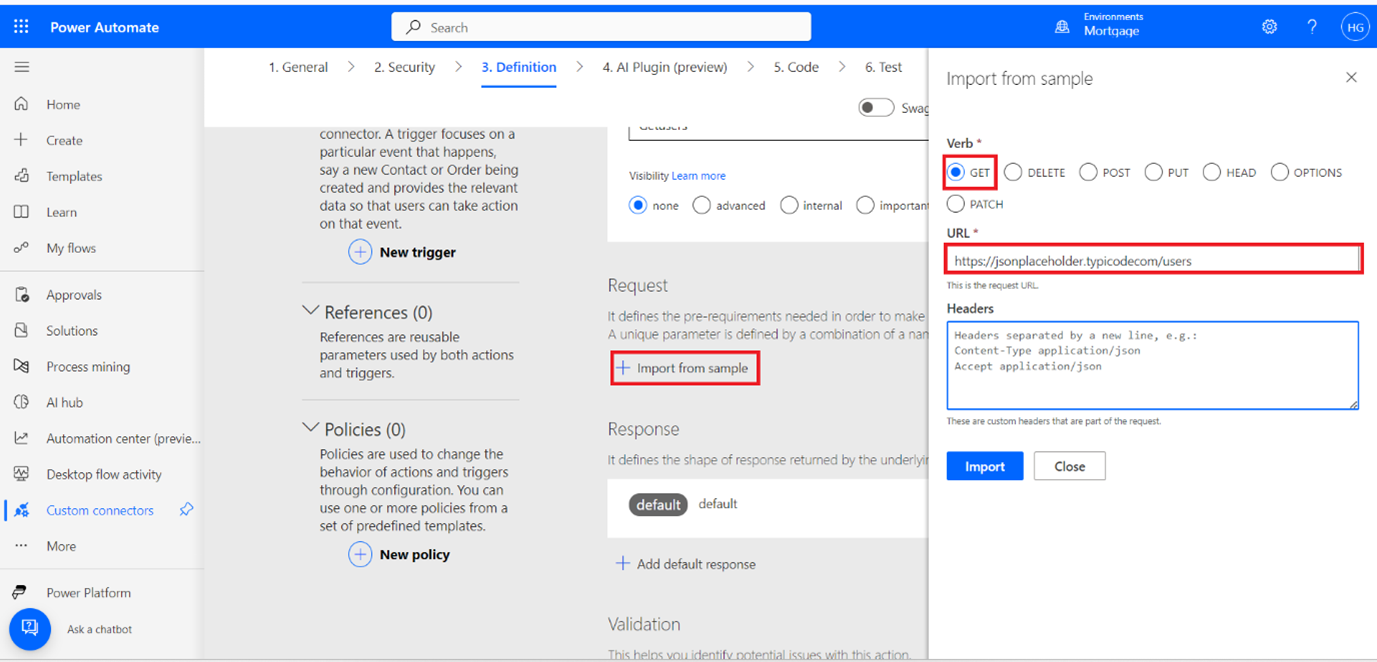Toggle the Swagger editor switch
Viewport: 1377px width, 662px height.
876,108
